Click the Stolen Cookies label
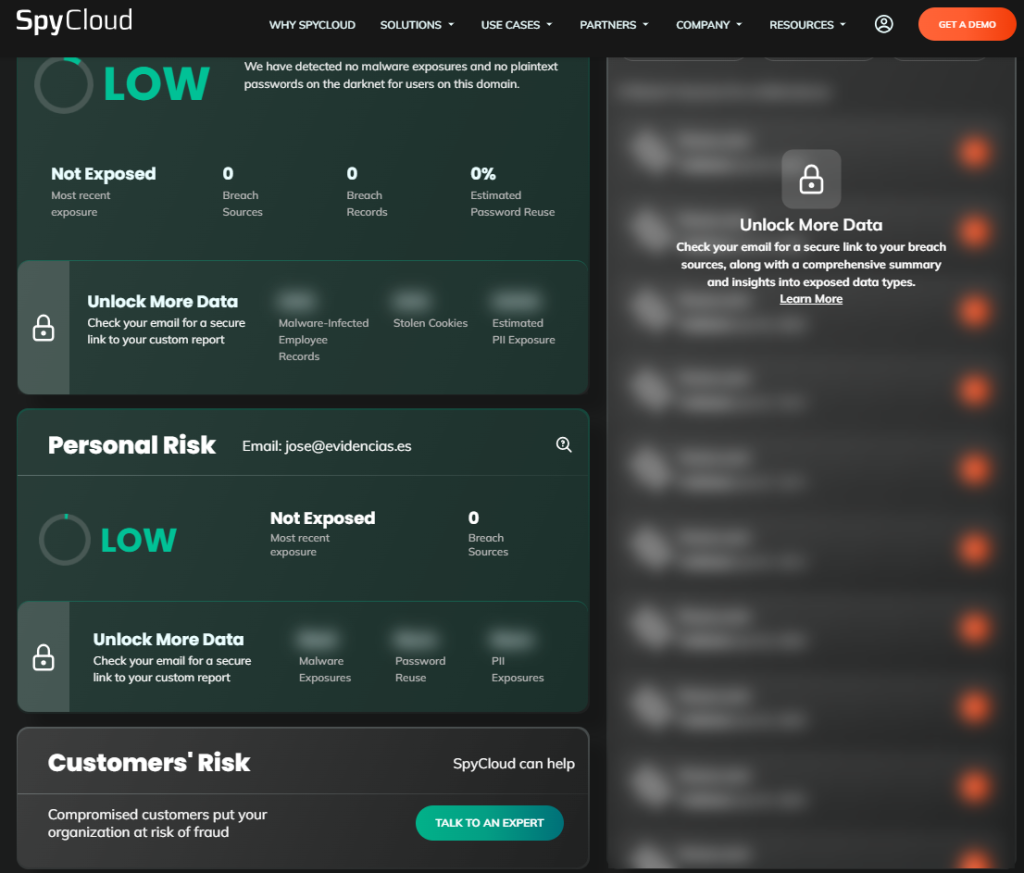Viewport: 1024px width, 873px height. (430, 323)
